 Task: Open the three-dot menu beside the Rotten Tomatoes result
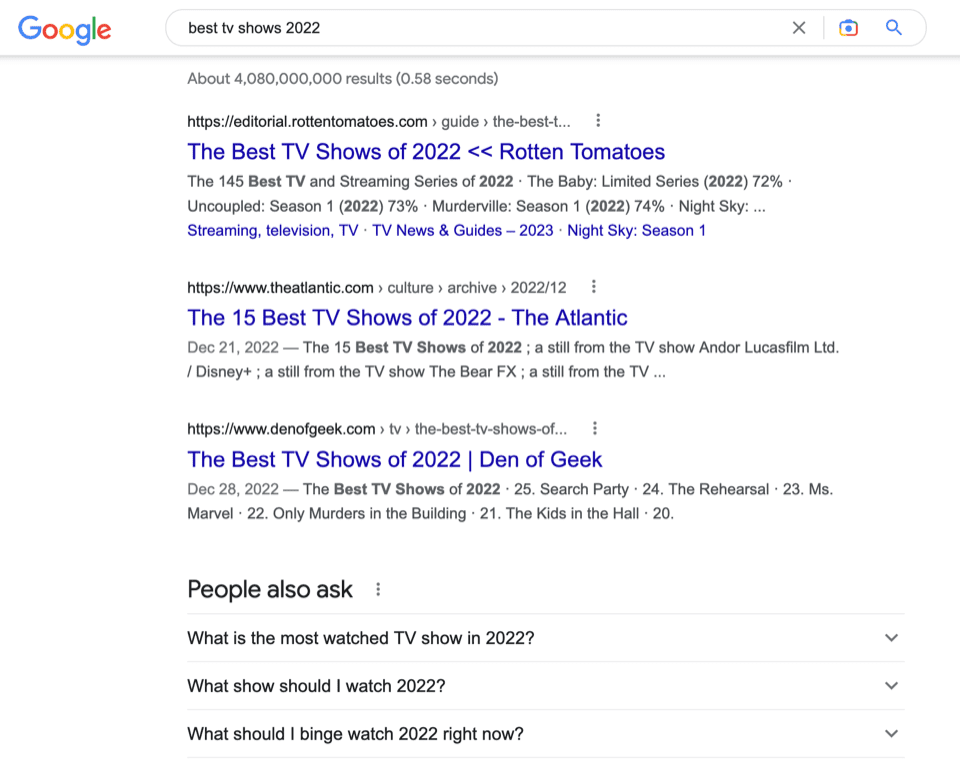(597, 119)
